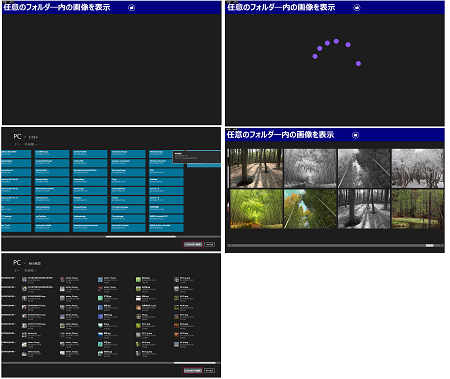450x379 pixels.
Task: Open sort-order dropdown in blue folder-tile picker
Action: (31, 144)
